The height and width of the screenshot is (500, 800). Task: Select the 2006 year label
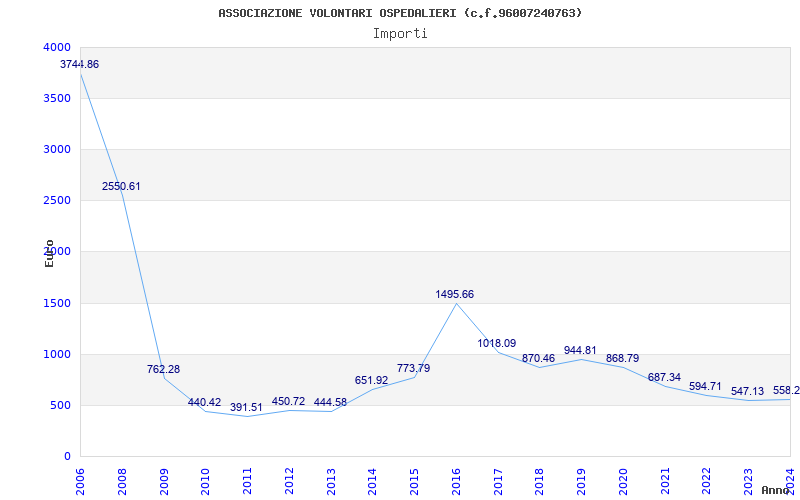tap(80, 481)
